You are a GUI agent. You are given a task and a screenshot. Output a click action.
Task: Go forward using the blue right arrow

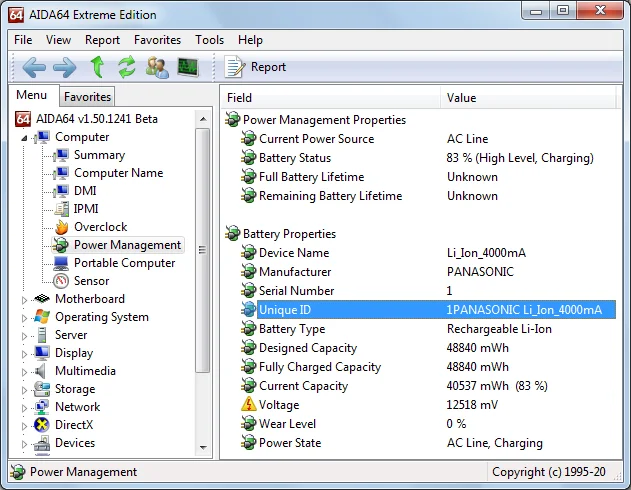coord(65,67)
